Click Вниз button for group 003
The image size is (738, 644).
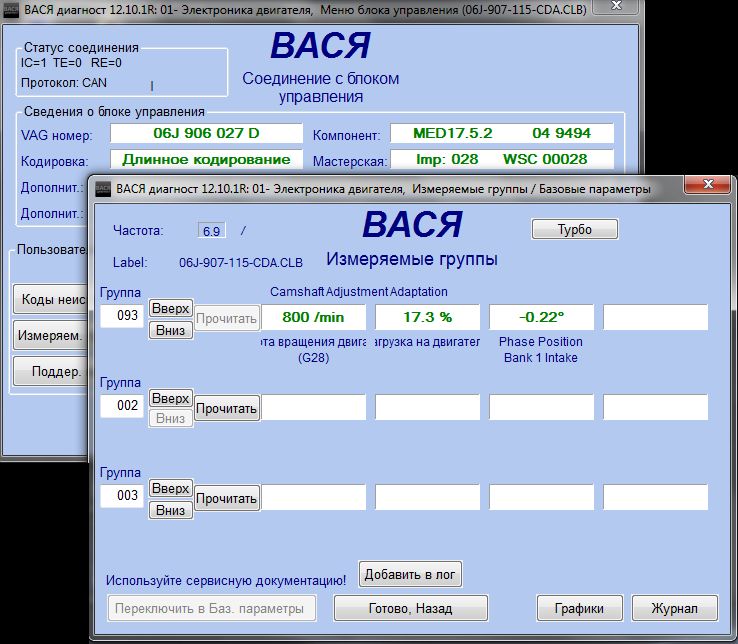pyautogui.click(x=170, y=510)
